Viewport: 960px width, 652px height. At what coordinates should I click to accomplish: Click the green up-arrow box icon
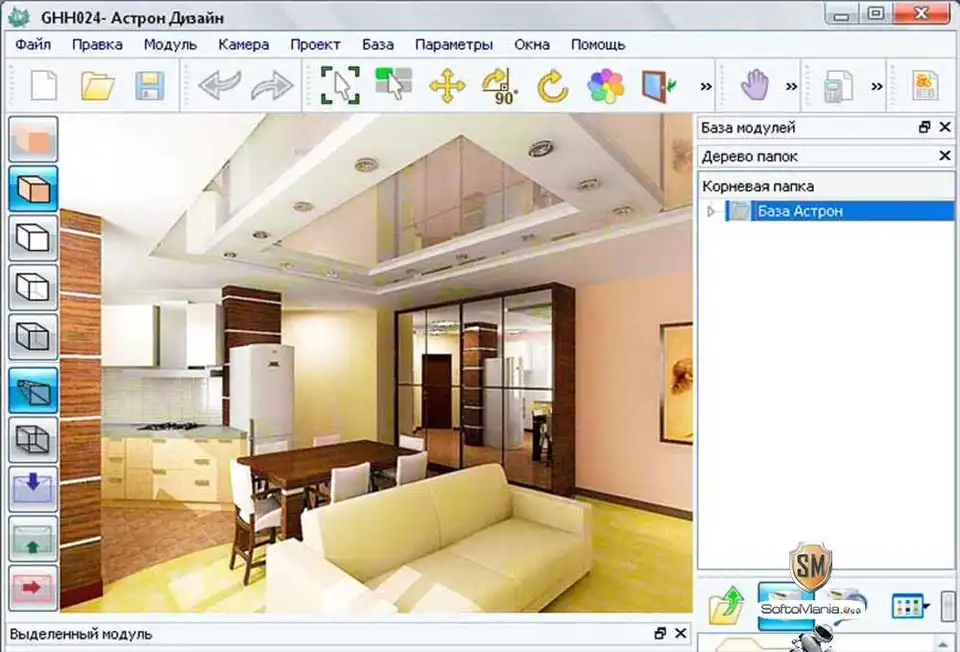point(33,539)
